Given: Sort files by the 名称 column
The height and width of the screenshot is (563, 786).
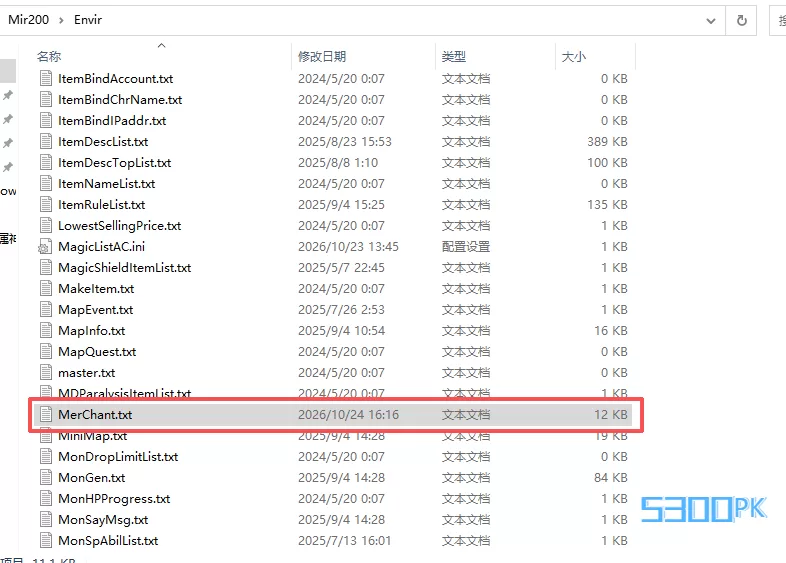Looking at the screenshot, I should pos(49,57).
